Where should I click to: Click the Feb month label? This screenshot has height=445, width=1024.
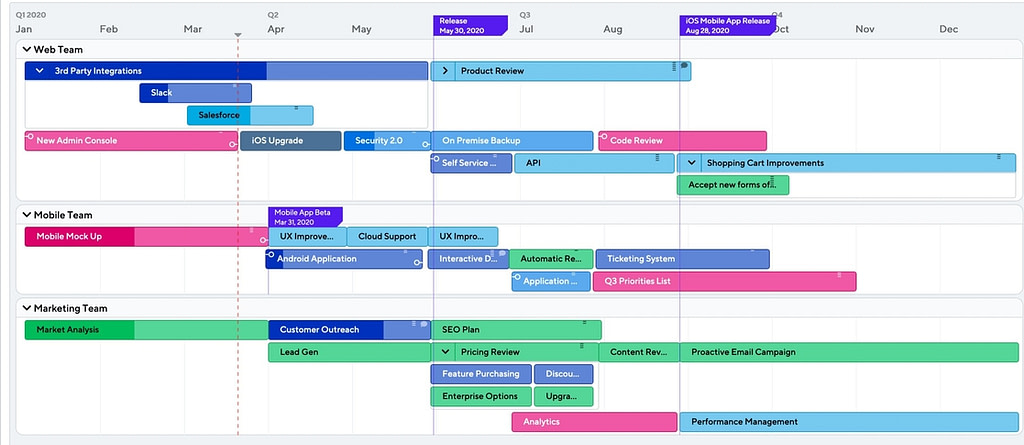[108, 29]
